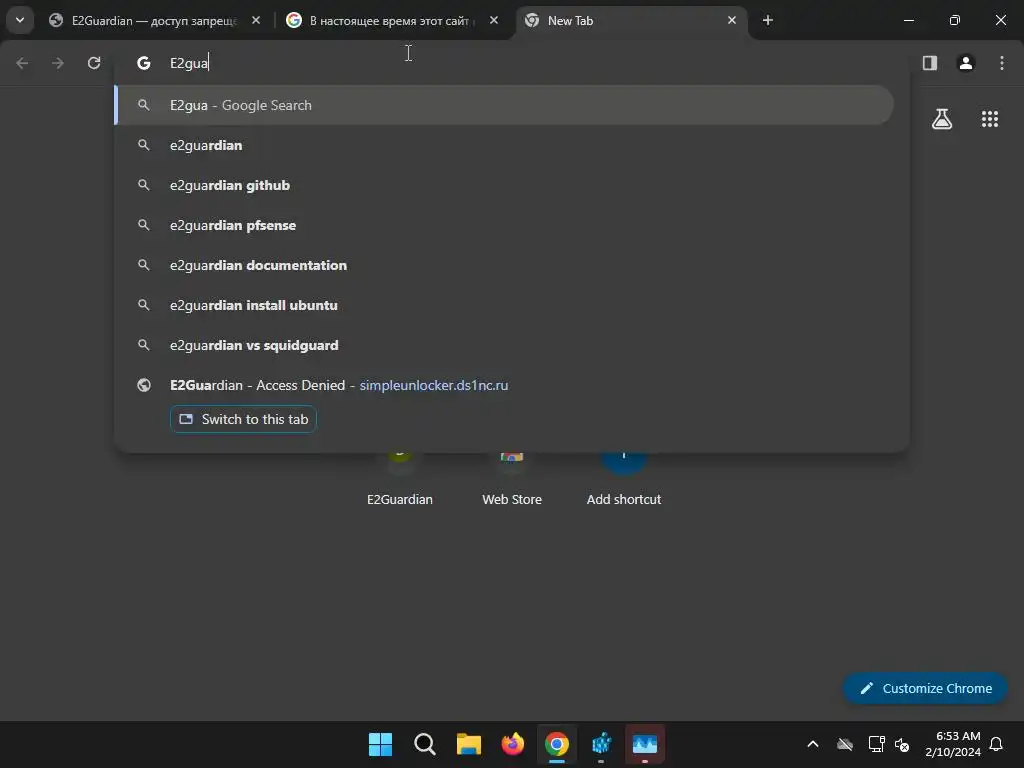Choose the e2guardian pfsense suggestion
The width and height of the screenshot is (1024, 768).
[x=504, y=225]
